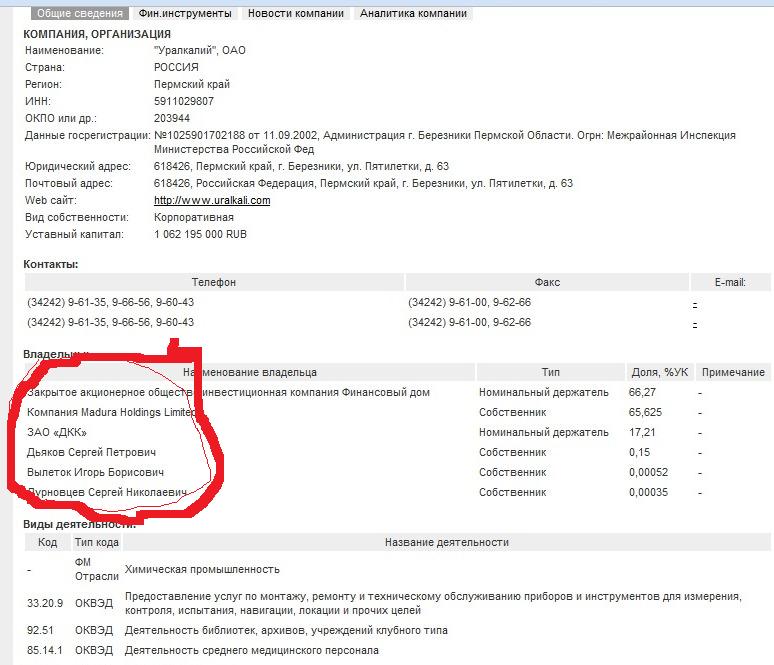Select the ЗАО «ДКК» owner row
The image size is (774, 665).
(x=57, y=432)
